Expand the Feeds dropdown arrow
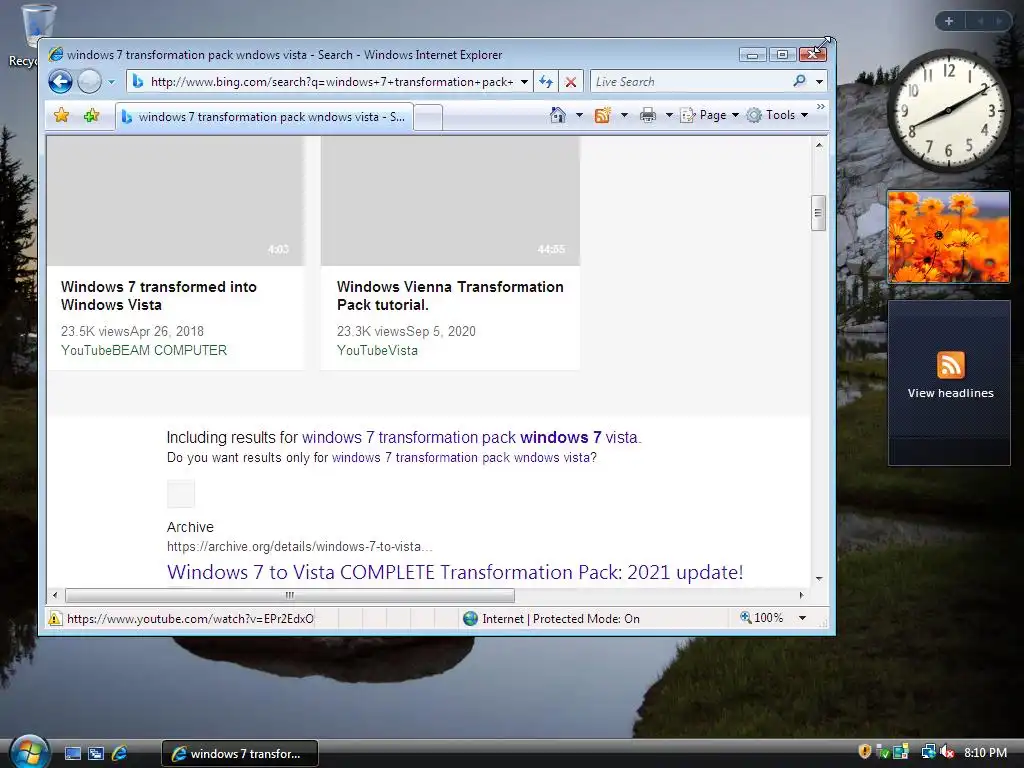This screenshot has width=1024, height=768. click(624, 116)
